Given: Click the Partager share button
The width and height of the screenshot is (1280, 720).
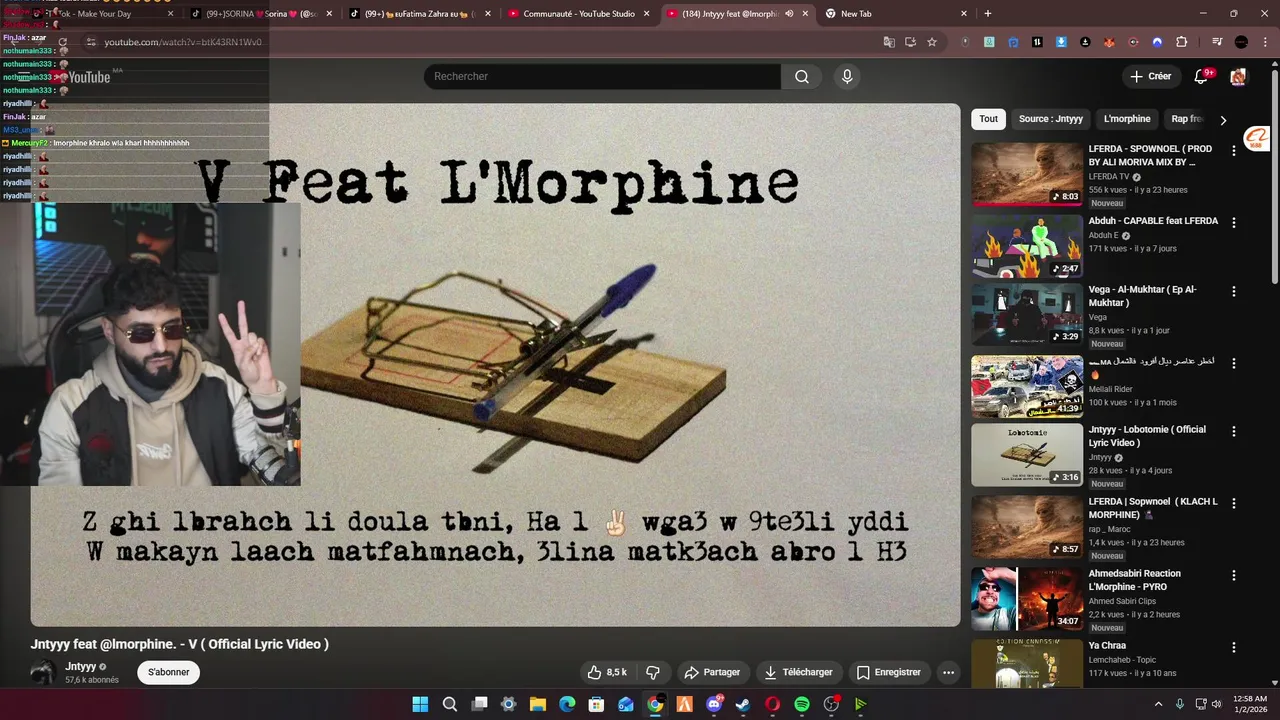Looking at the screenshot, I should (712, 672).
